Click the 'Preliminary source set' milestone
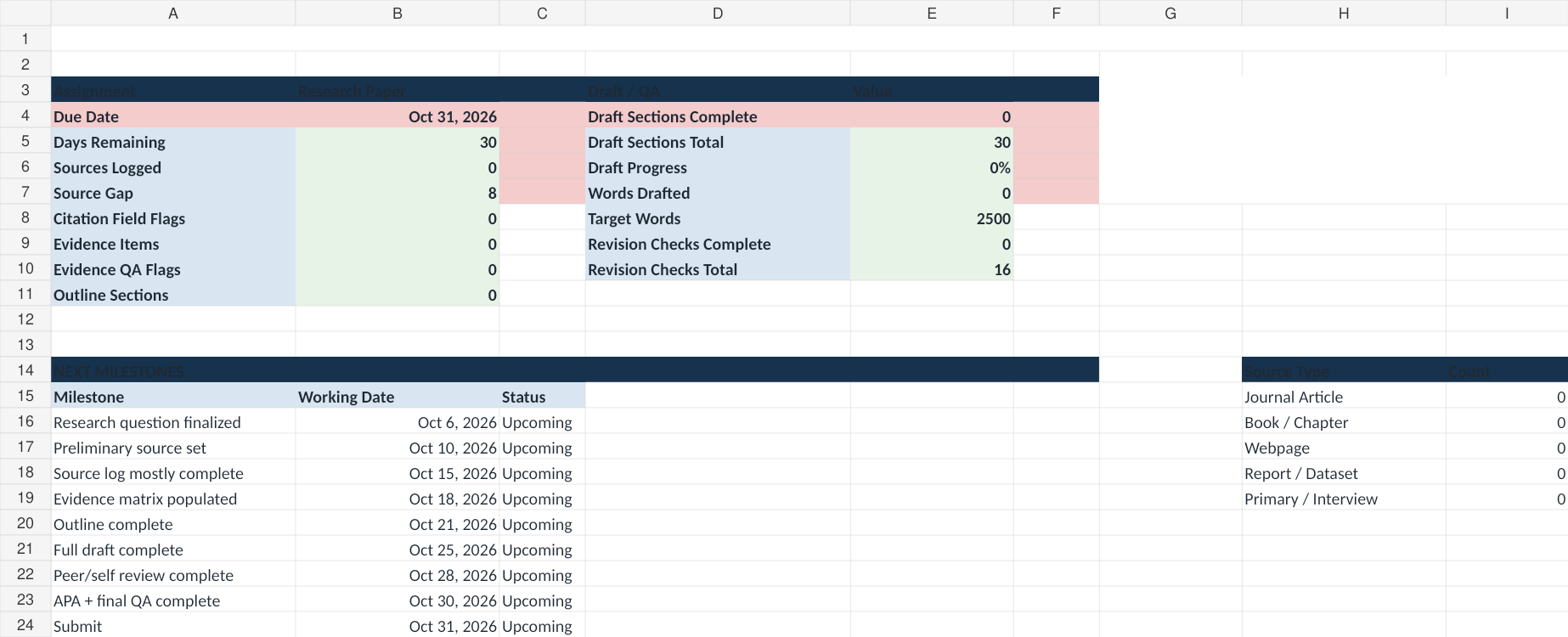 (173, 448)
